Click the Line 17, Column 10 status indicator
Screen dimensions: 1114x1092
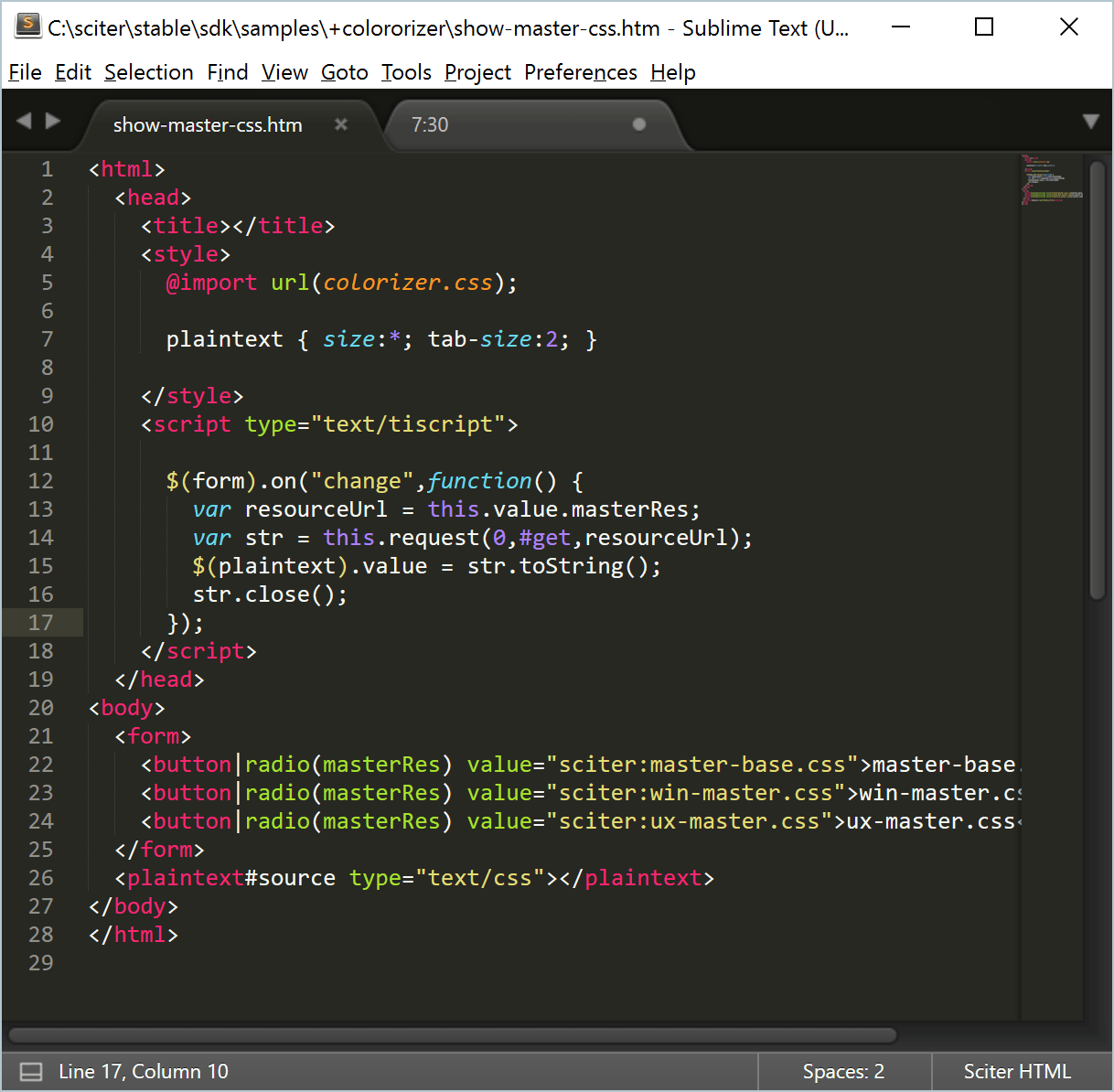pos(144,1071)
